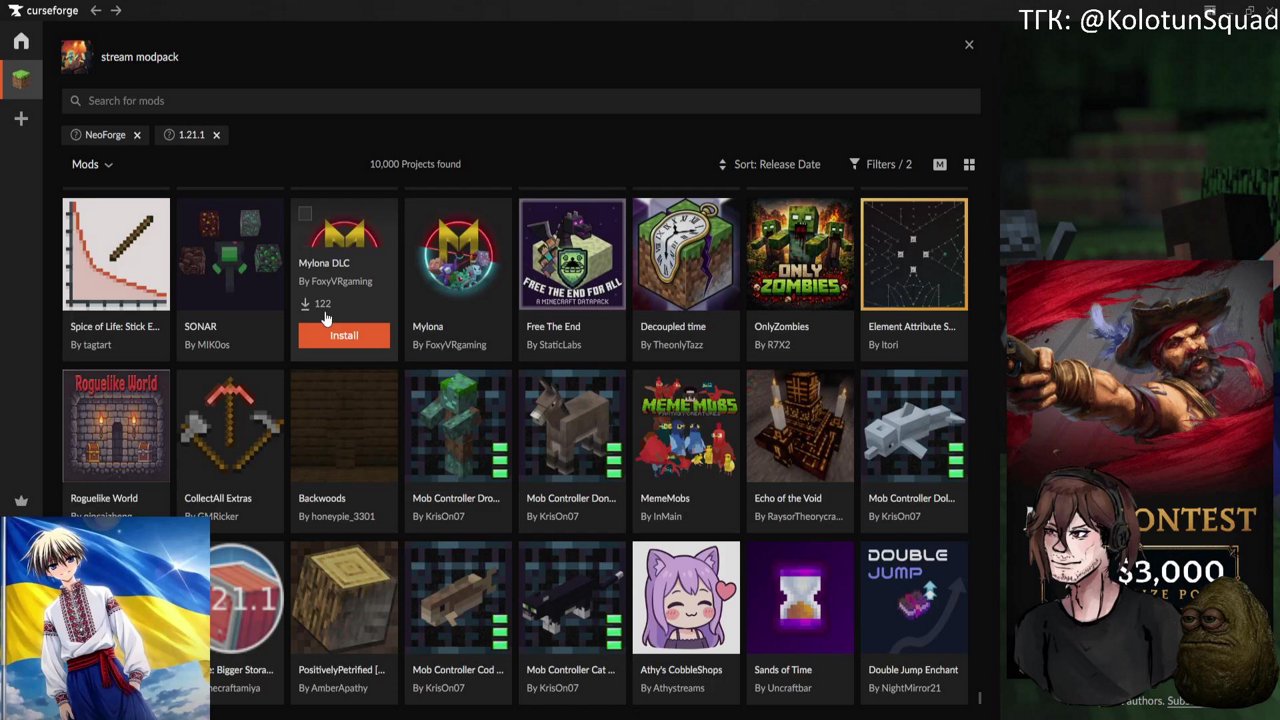Remove the NeoForge filter chip

pyautogui.click(x=137, y=135)
